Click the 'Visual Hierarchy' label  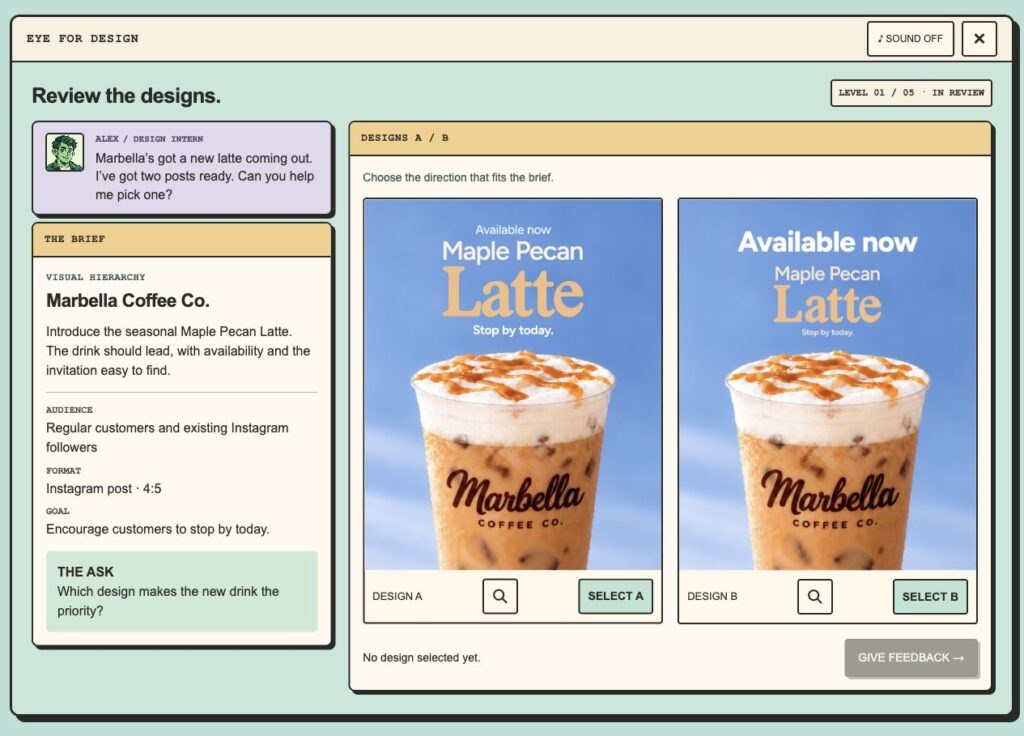(x=95, y=277)
